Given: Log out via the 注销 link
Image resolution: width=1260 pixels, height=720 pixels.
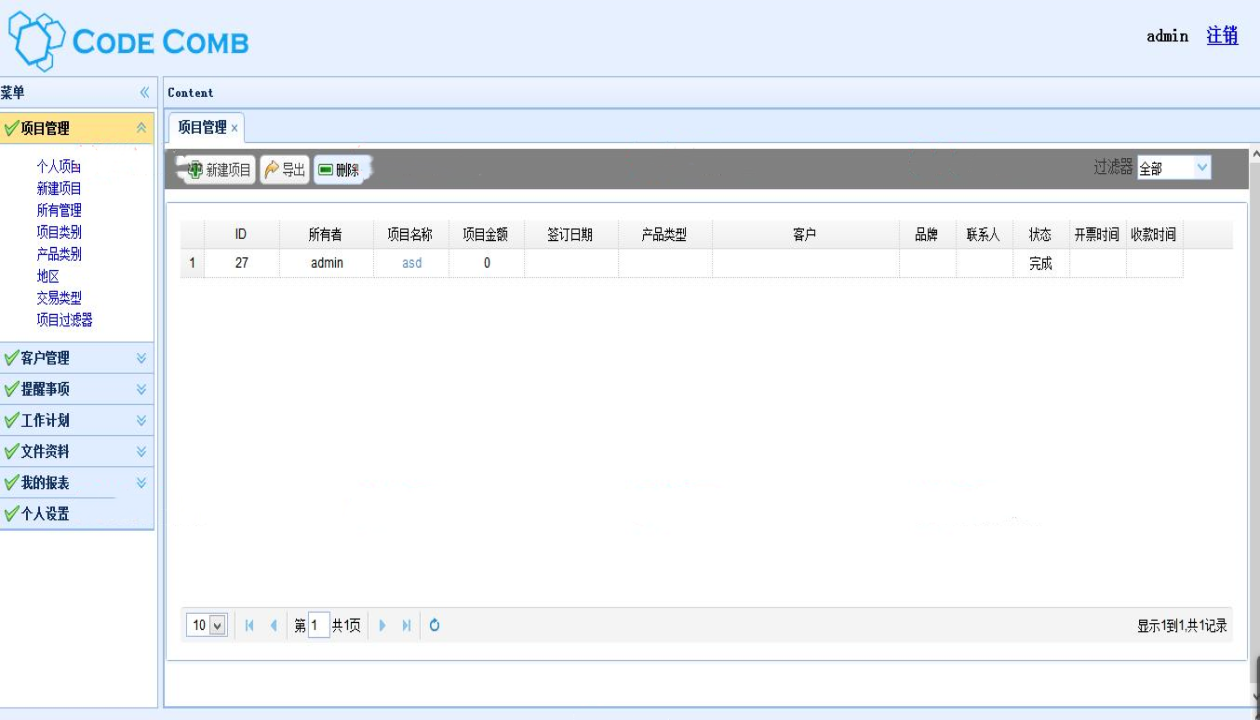Looking at the screenshot, I should (1222, 36).
